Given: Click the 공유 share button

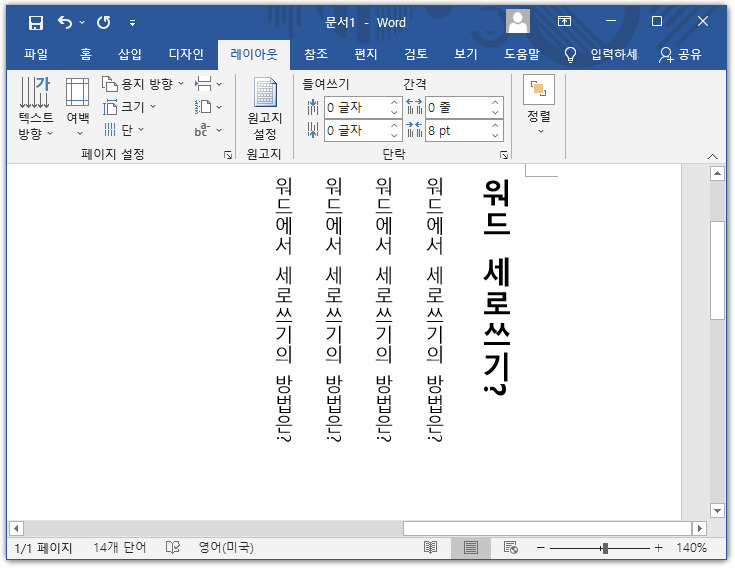Looking at the screenshot, I should [x=680, y=54].
